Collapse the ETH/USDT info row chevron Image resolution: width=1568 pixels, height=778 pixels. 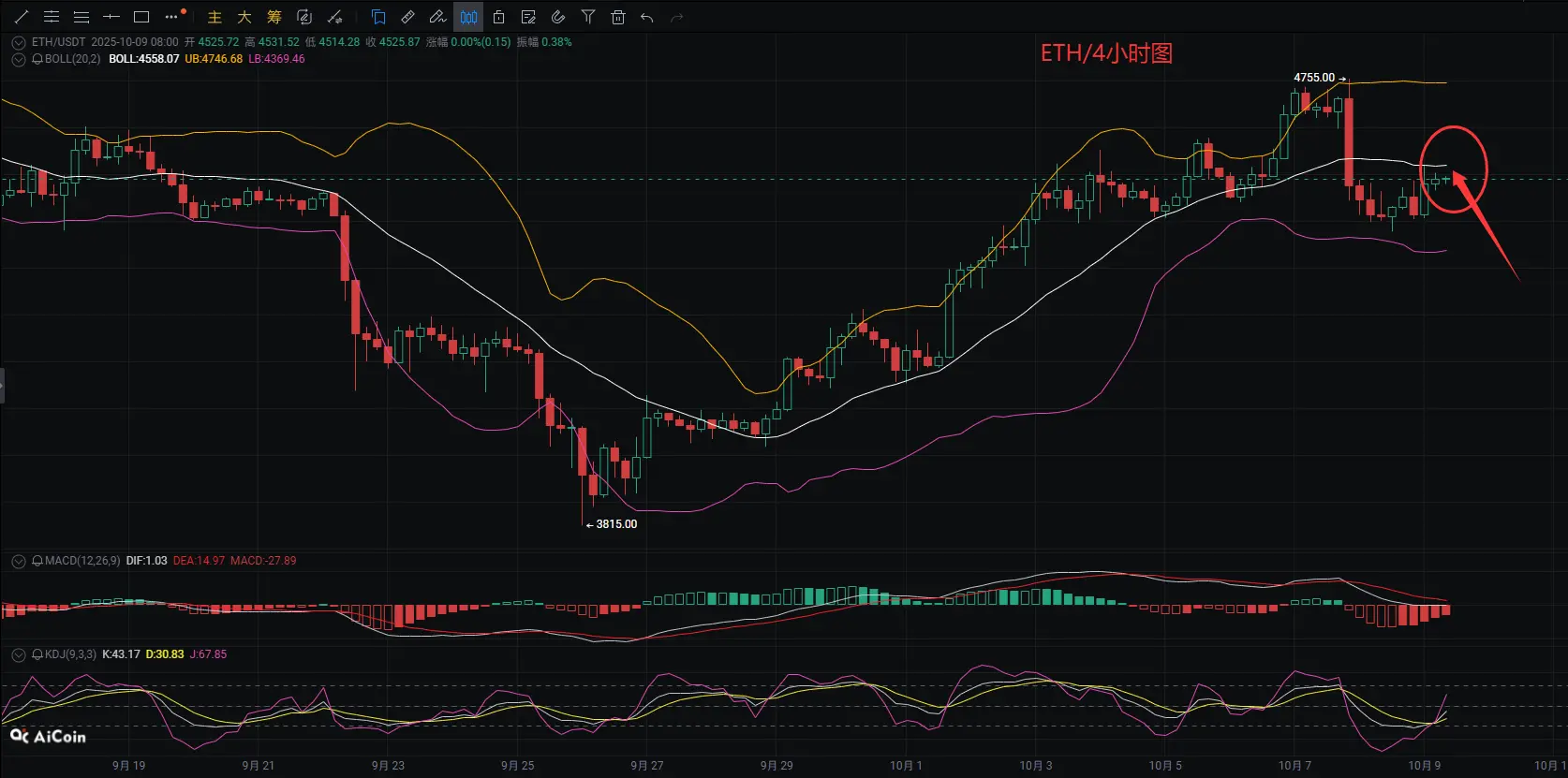tap(19, 42)
